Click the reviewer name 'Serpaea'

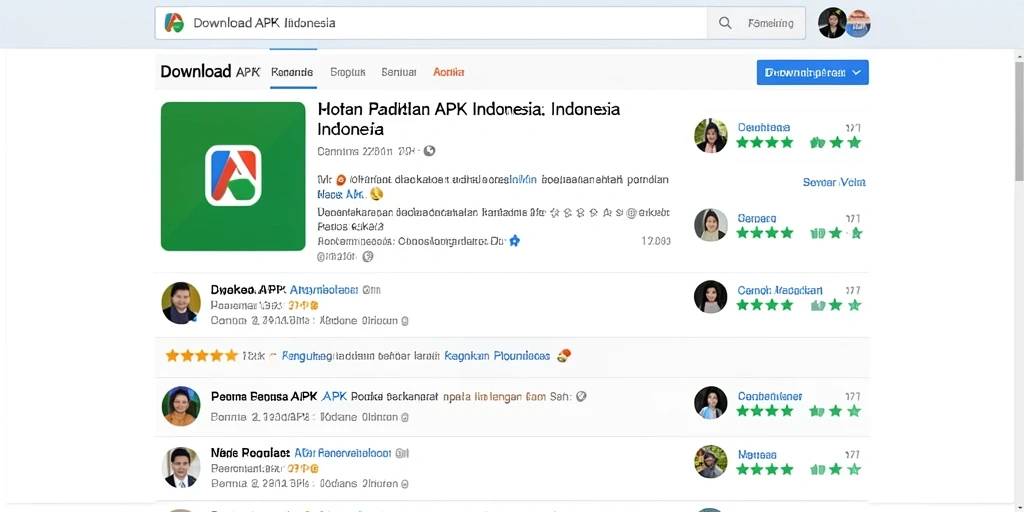(x=756, y=218)
